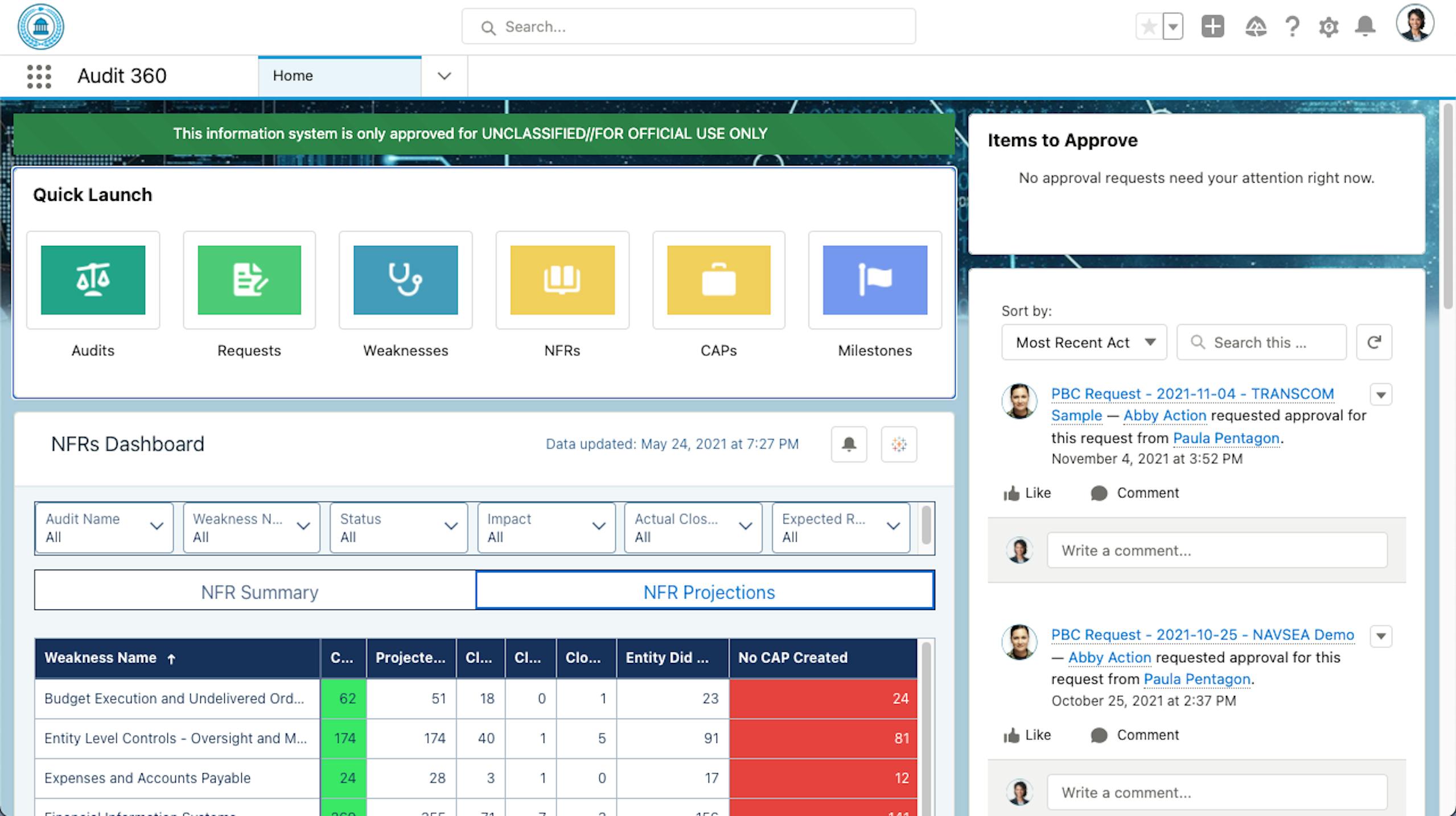Image resolution: width=1456 pixels, height=816 pixels.
Task: Open the Setup gear icon
Action: click(1328, 27)
